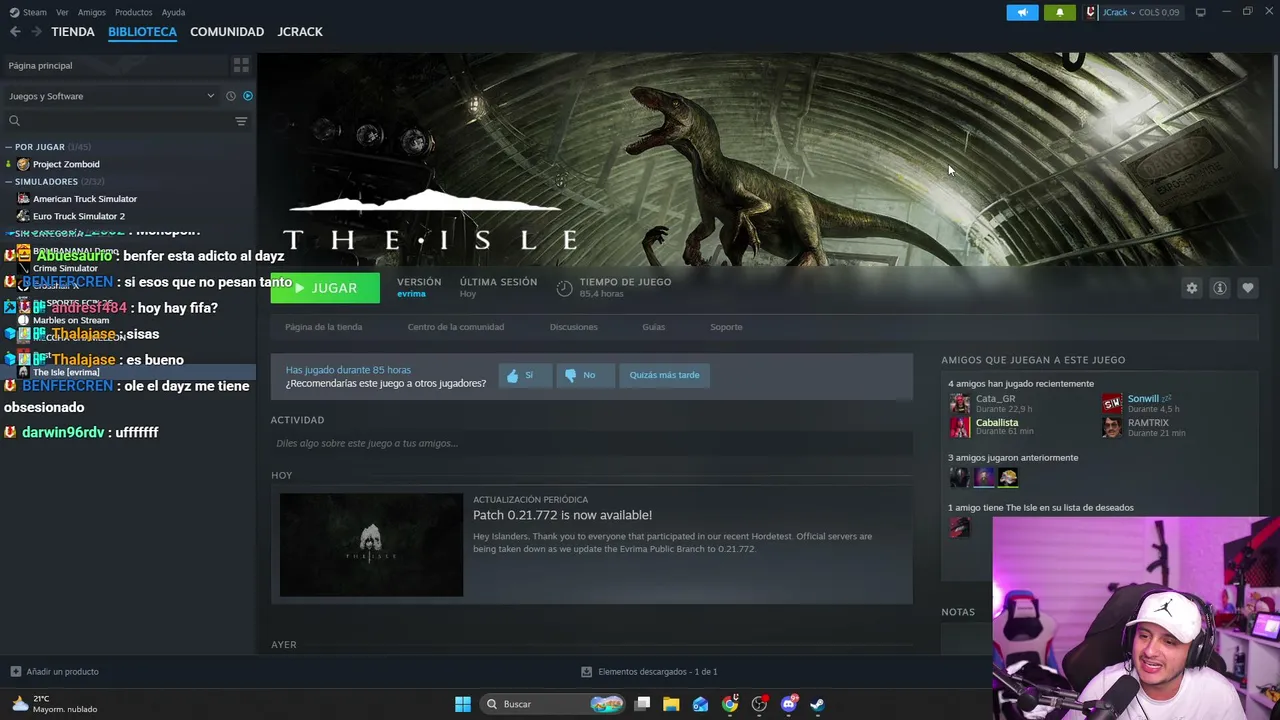Open File Explorer from the taskbar

(x=671, y=704)
